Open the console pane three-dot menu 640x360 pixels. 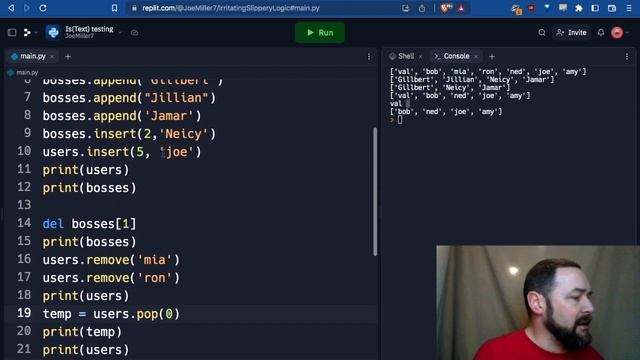(x=627, y=57)
